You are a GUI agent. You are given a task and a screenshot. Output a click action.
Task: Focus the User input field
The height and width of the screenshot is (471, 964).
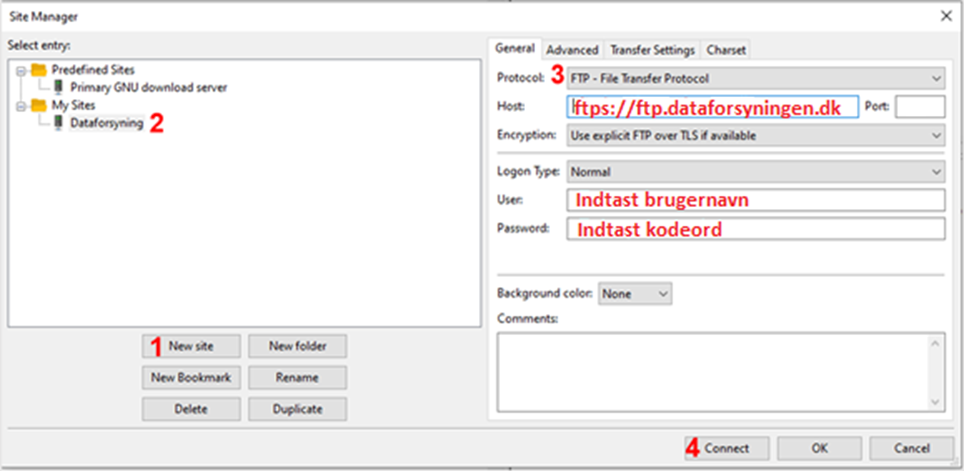[x=756, y=200]
